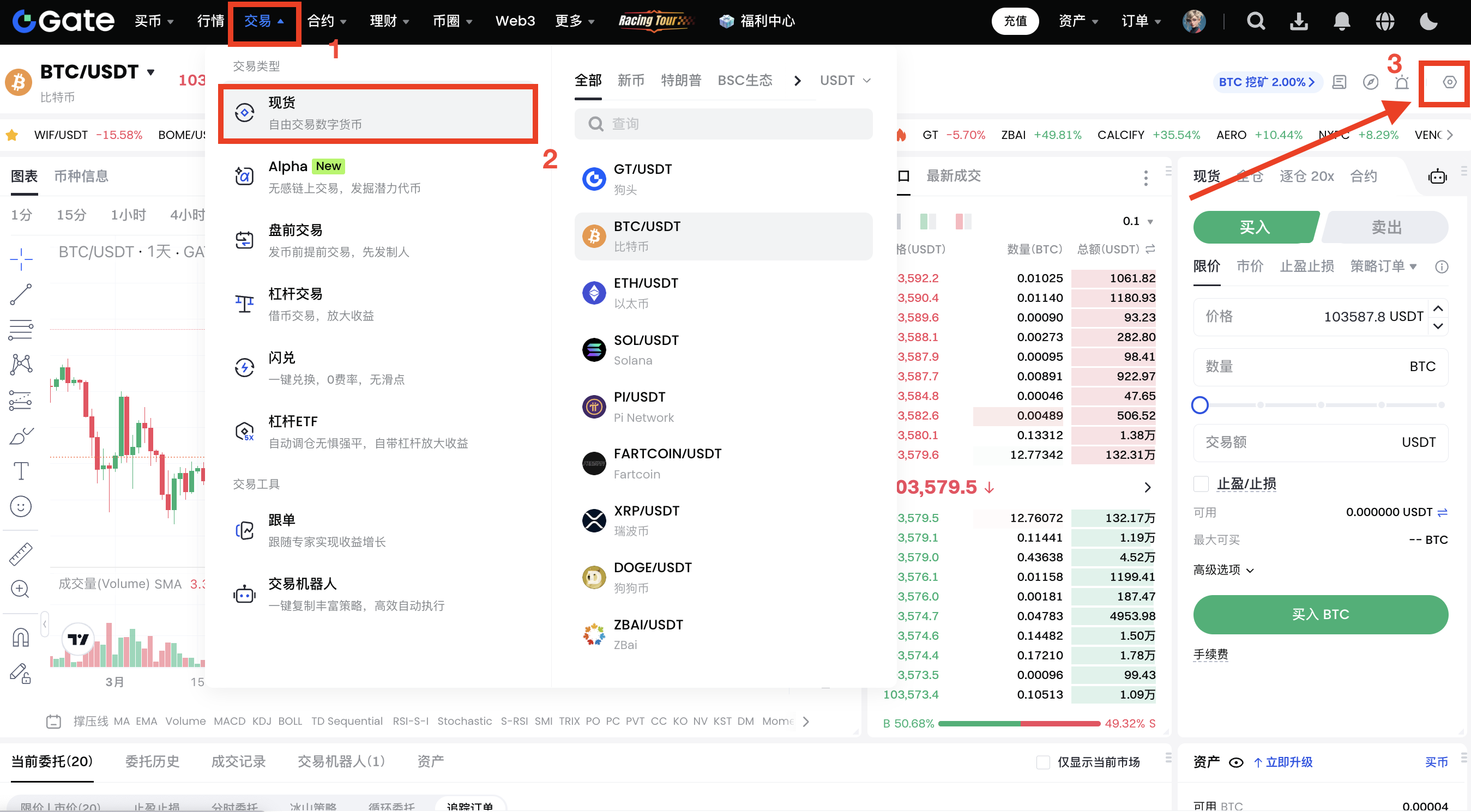Select the ruler measure tool
This screenshot has width=1471, height=812.
tap(21, 553)
